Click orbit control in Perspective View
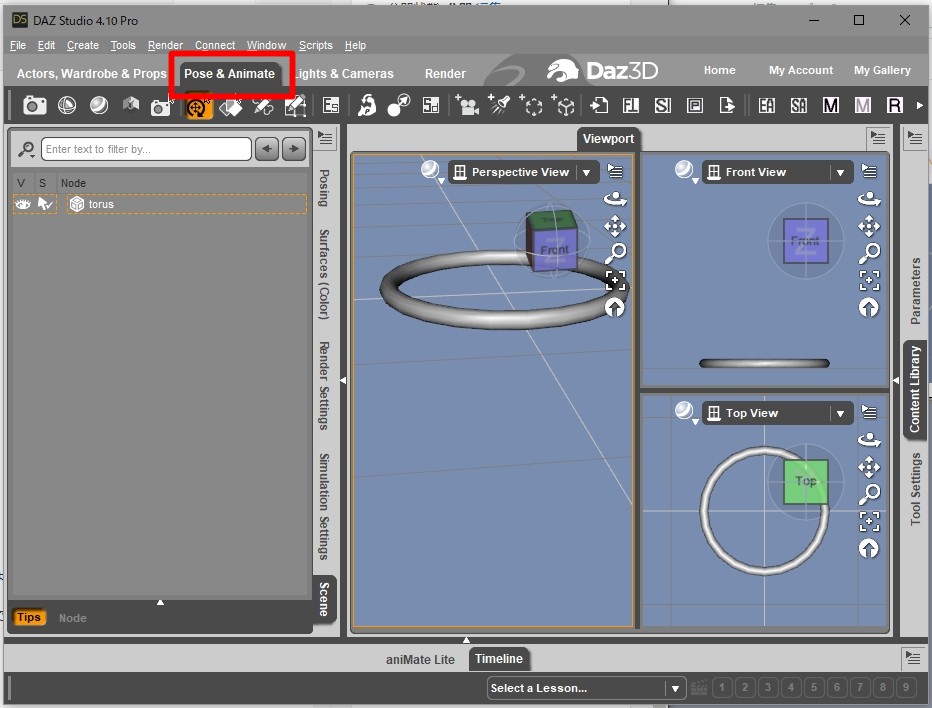This screenshot has width=932, height=708. click(x=615, y=199)
